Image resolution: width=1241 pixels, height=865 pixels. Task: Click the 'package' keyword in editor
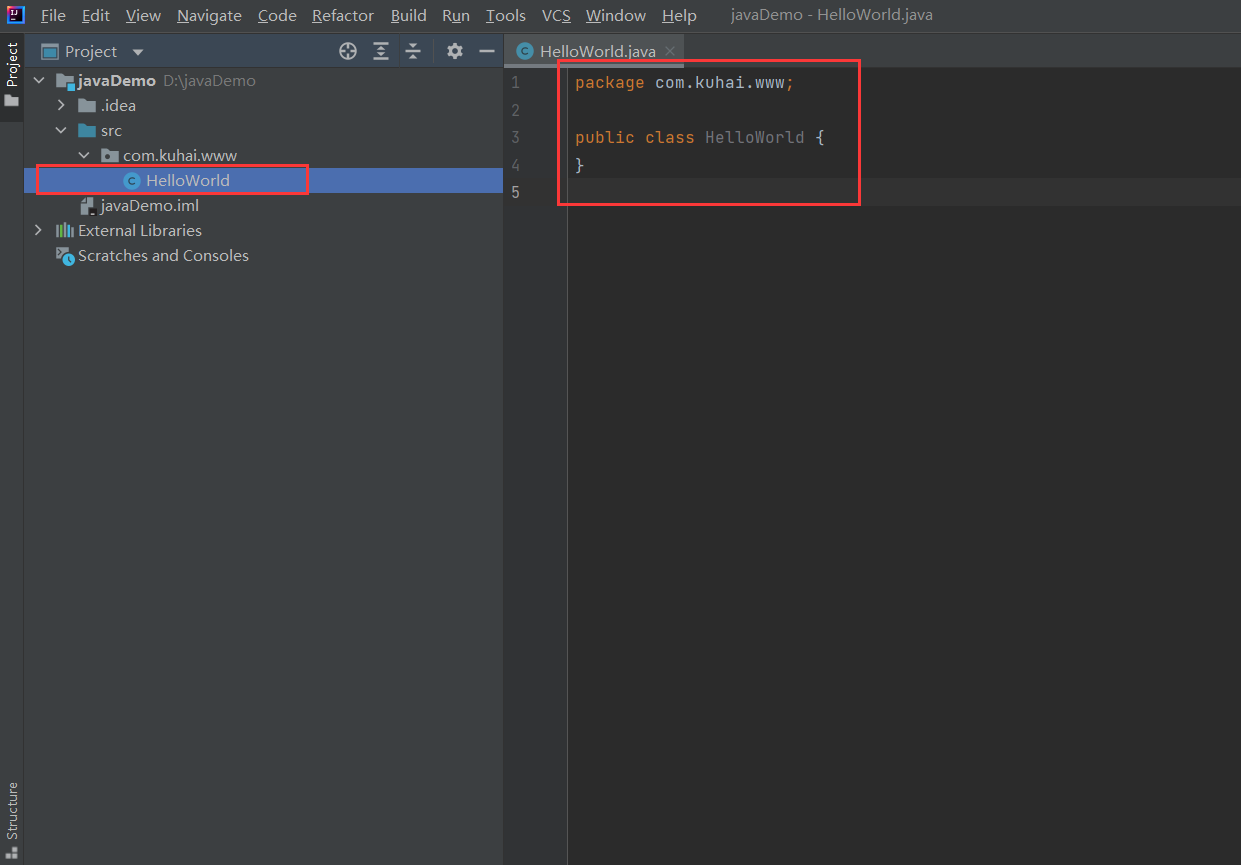point(610,83)
